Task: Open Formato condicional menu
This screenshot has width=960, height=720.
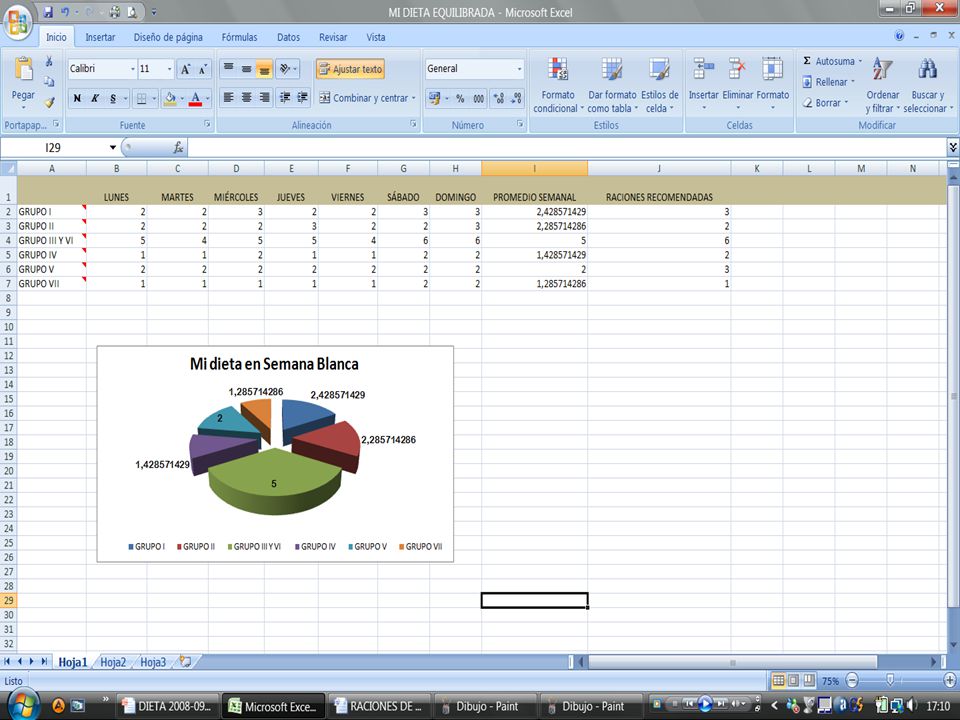Action: 558,84
